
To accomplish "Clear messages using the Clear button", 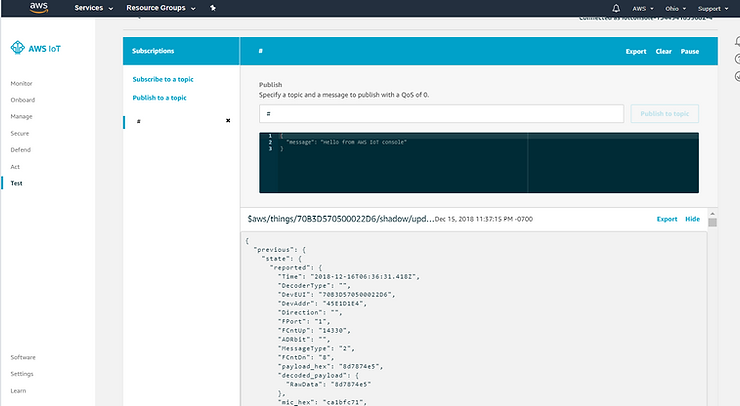I will pyautogui.click(x=663, y=51).
